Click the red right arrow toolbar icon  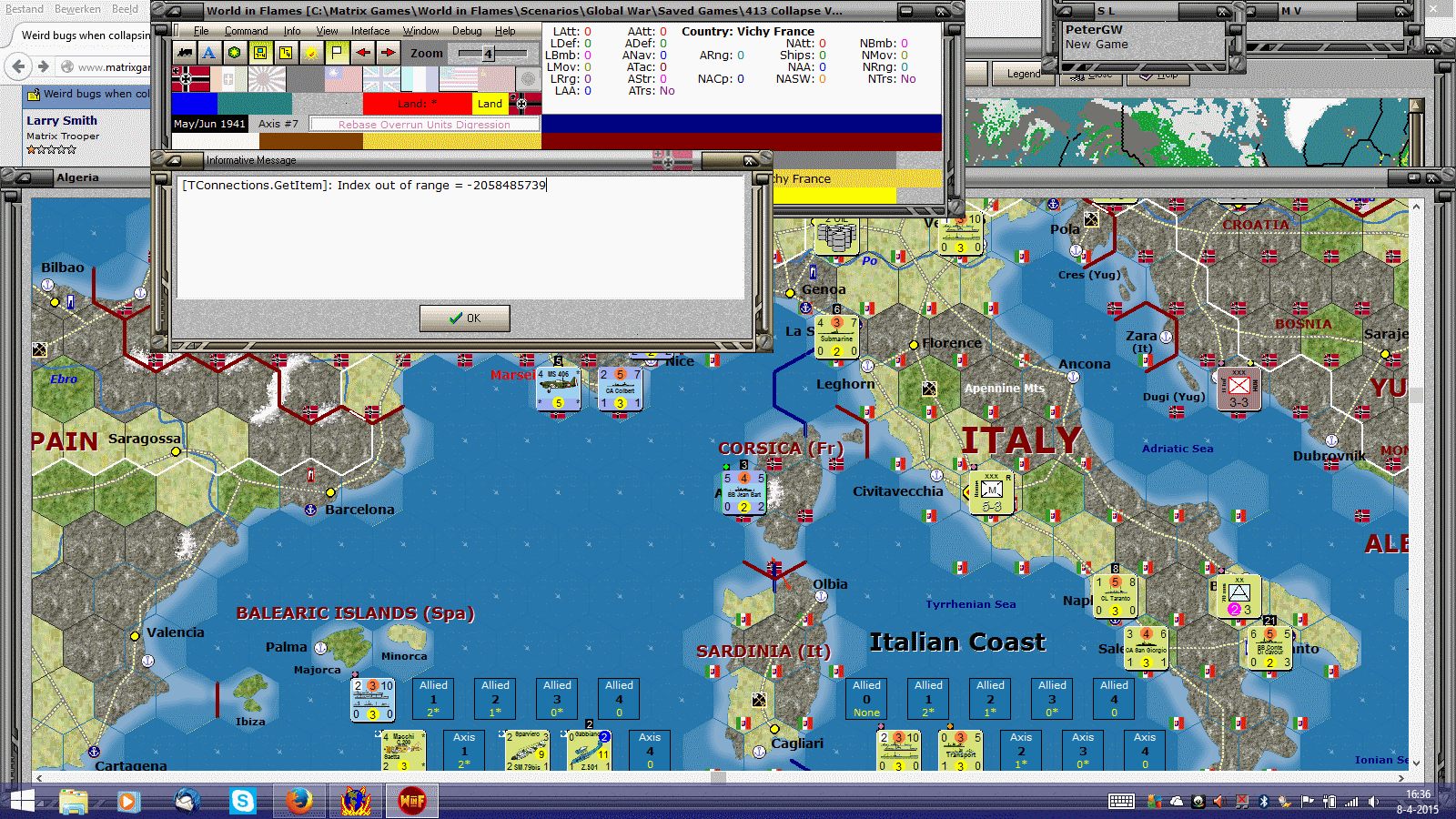click(x=388, y=53)
